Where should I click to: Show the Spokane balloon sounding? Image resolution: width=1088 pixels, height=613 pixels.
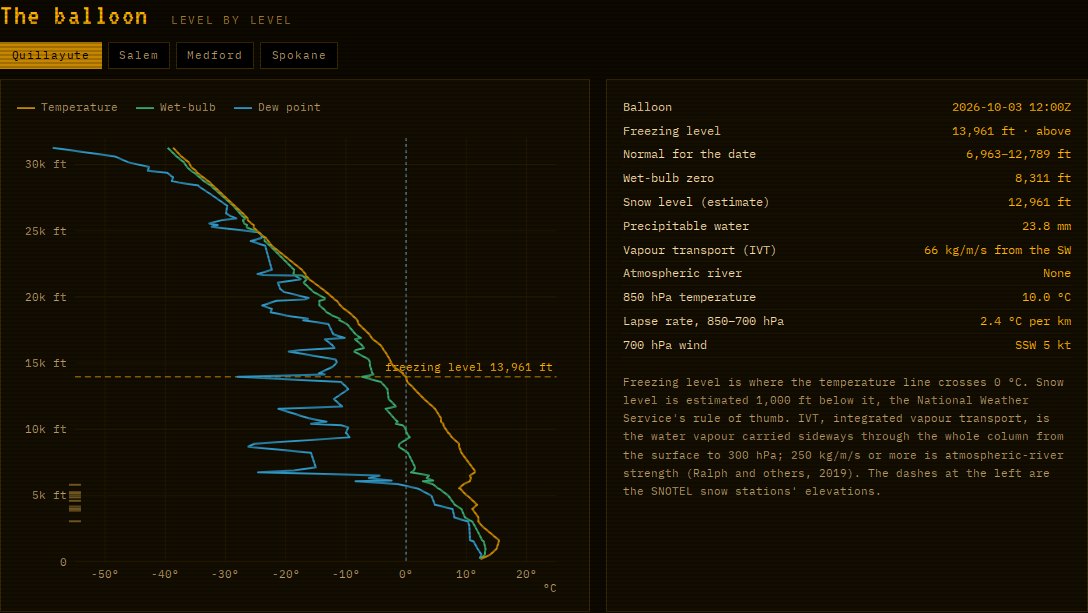pyautogui.click(x=299, y=56)
